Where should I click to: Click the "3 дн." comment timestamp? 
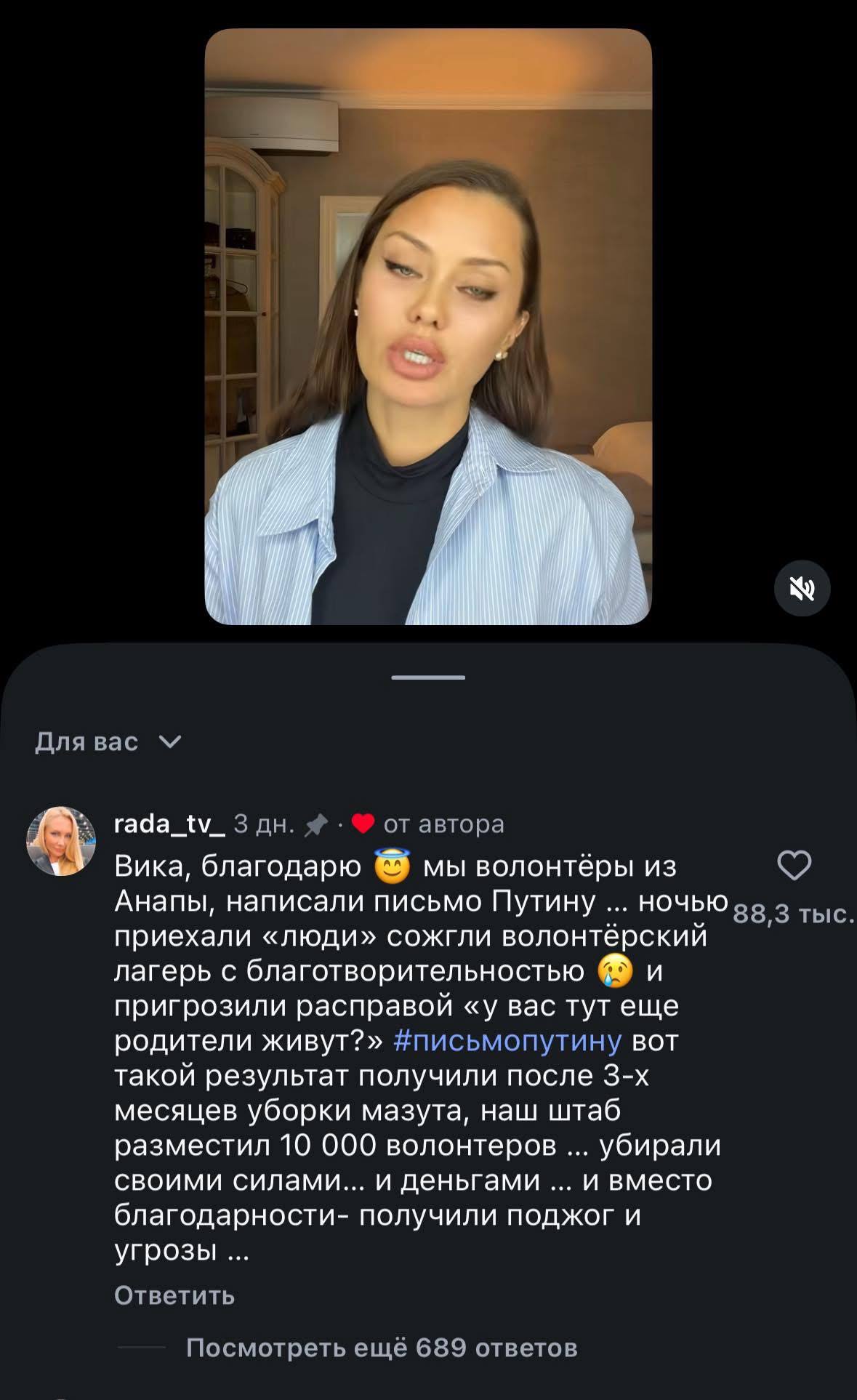coord(264,824)
